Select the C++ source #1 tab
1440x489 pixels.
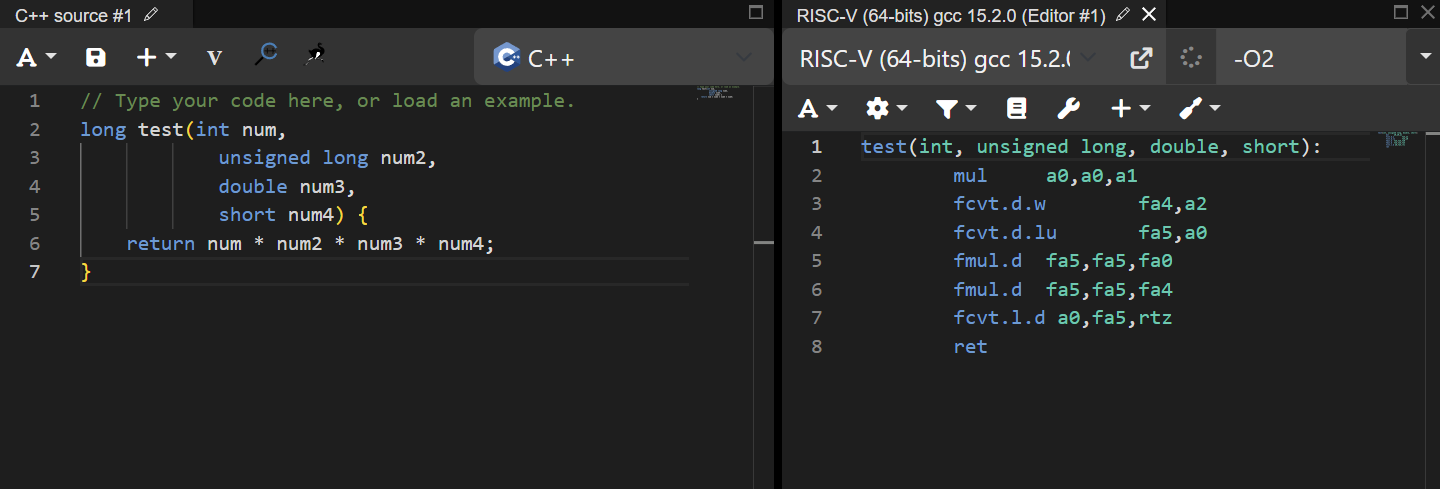(73, 14)
